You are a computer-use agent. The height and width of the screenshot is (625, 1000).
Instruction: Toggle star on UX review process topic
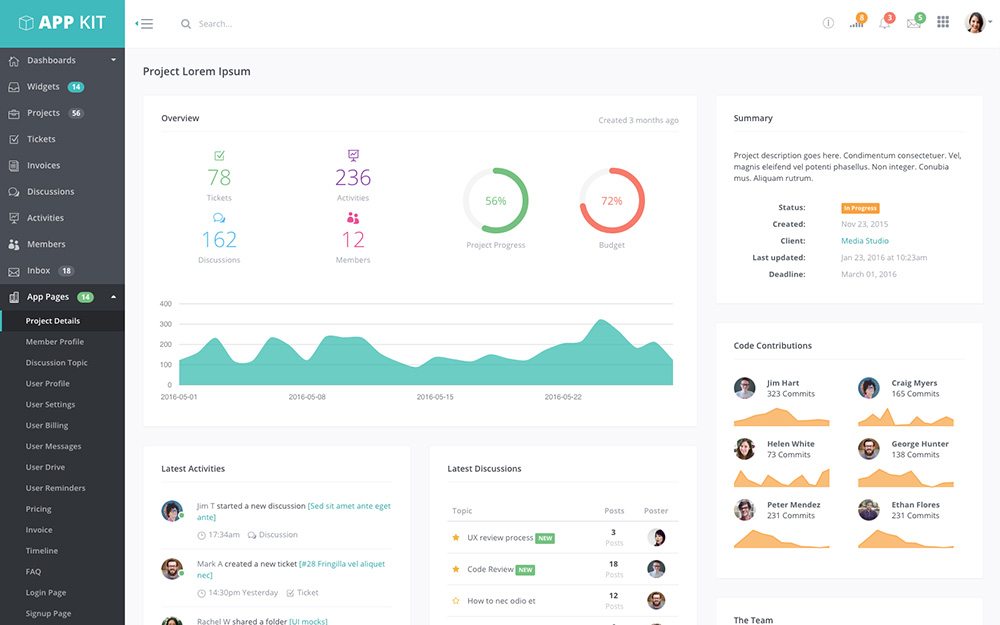coord(456,538)
